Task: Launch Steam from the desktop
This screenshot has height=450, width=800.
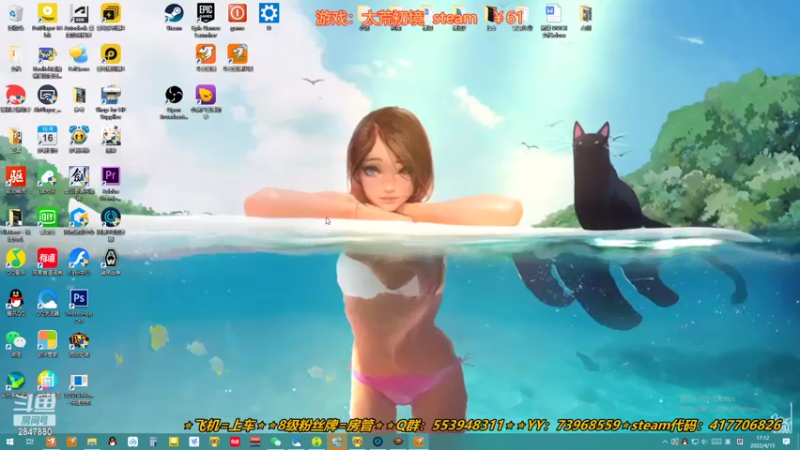Action: [x=174, y=14]
